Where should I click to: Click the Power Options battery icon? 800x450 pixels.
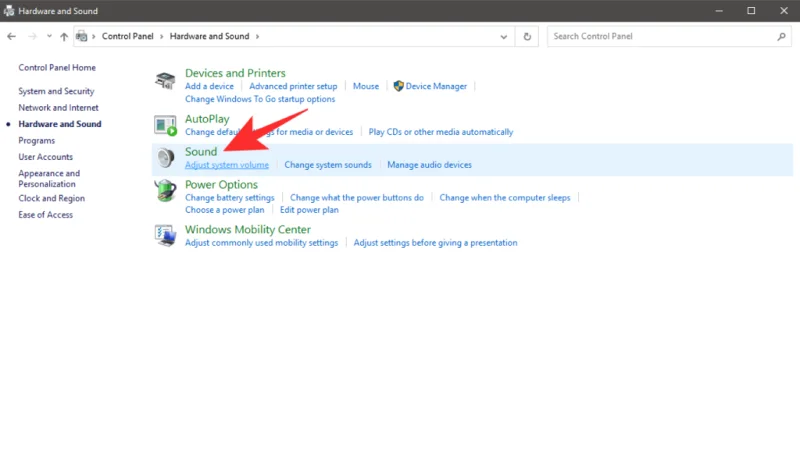coord(166,190)
